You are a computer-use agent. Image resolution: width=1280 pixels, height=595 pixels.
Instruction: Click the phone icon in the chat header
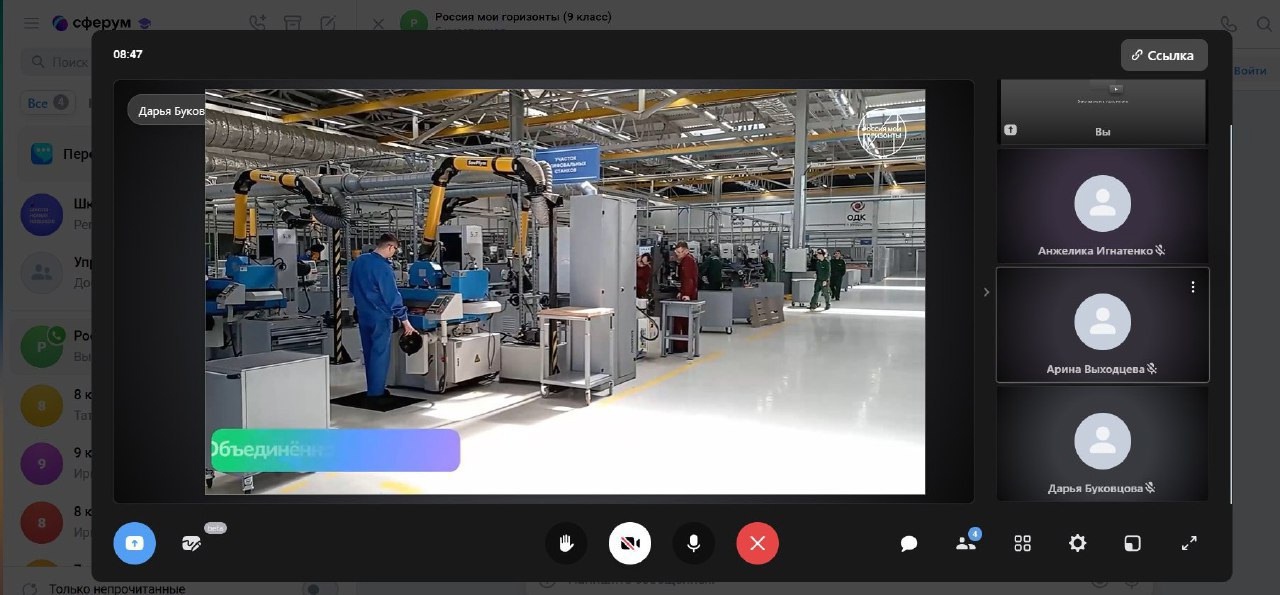coord(1228,23)
